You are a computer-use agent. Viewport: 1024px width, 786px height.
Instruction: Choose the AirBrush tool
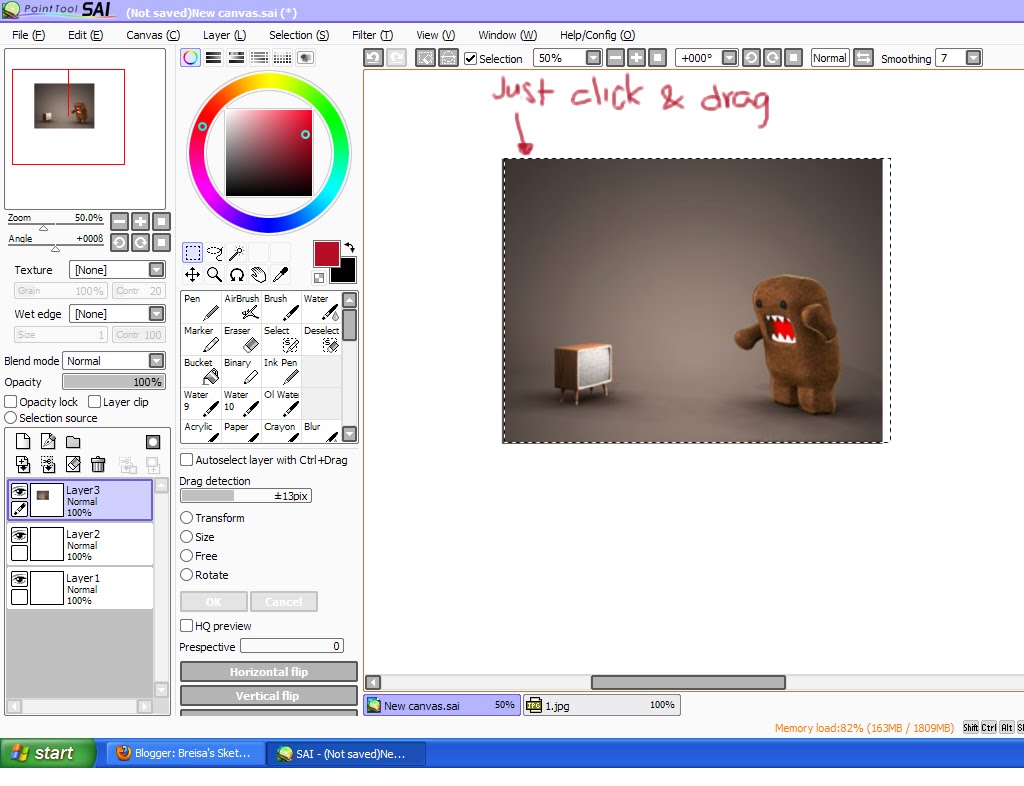(x=242, y=307)
